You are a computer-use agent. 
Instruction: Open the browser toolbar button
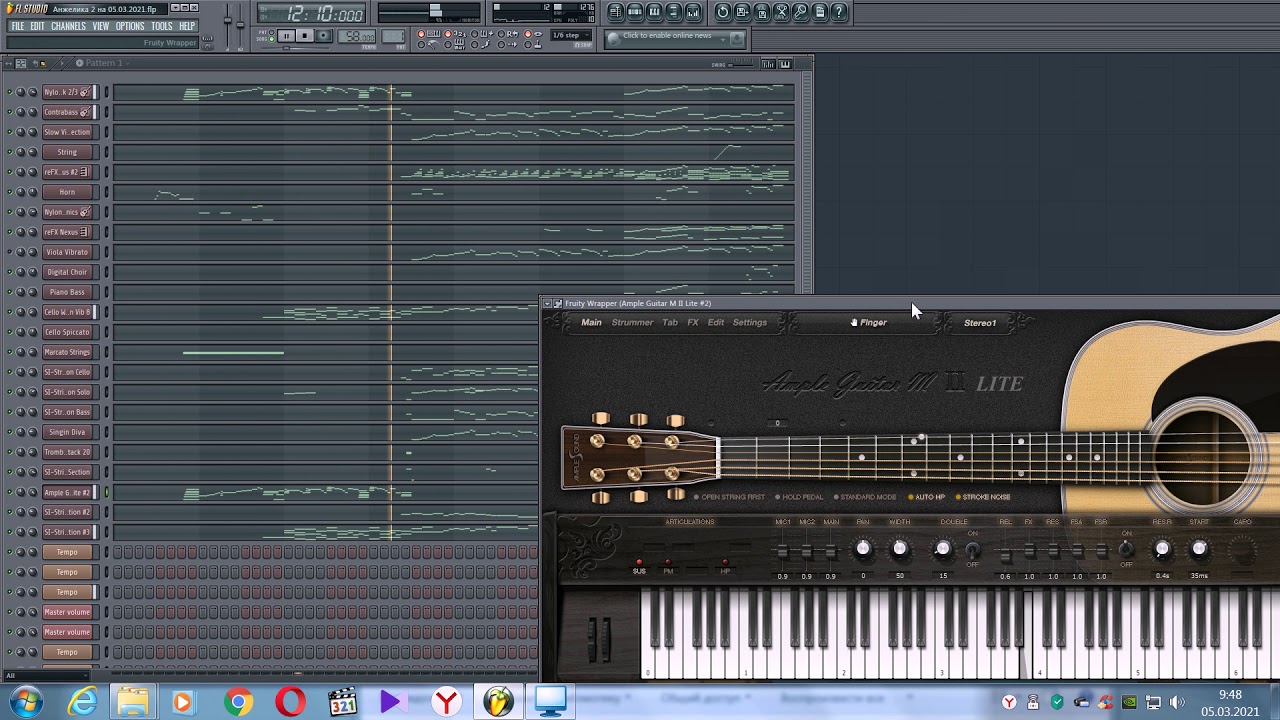[673, 12]
